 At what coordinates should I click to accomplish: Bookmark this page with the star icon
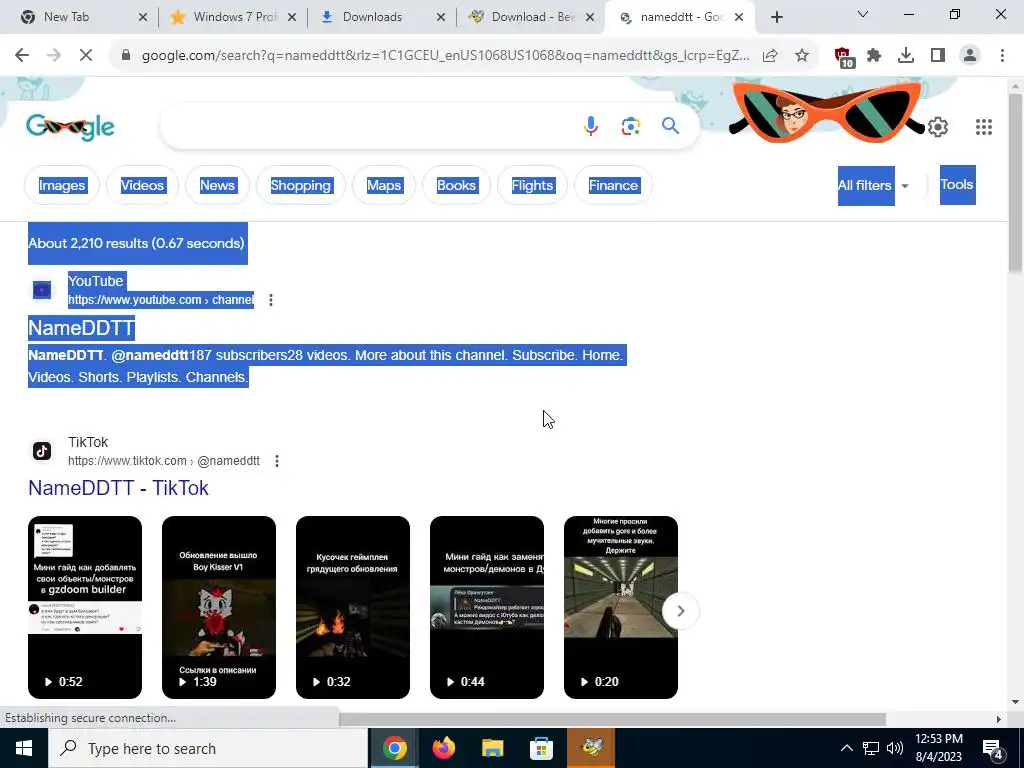coord(802,56)
